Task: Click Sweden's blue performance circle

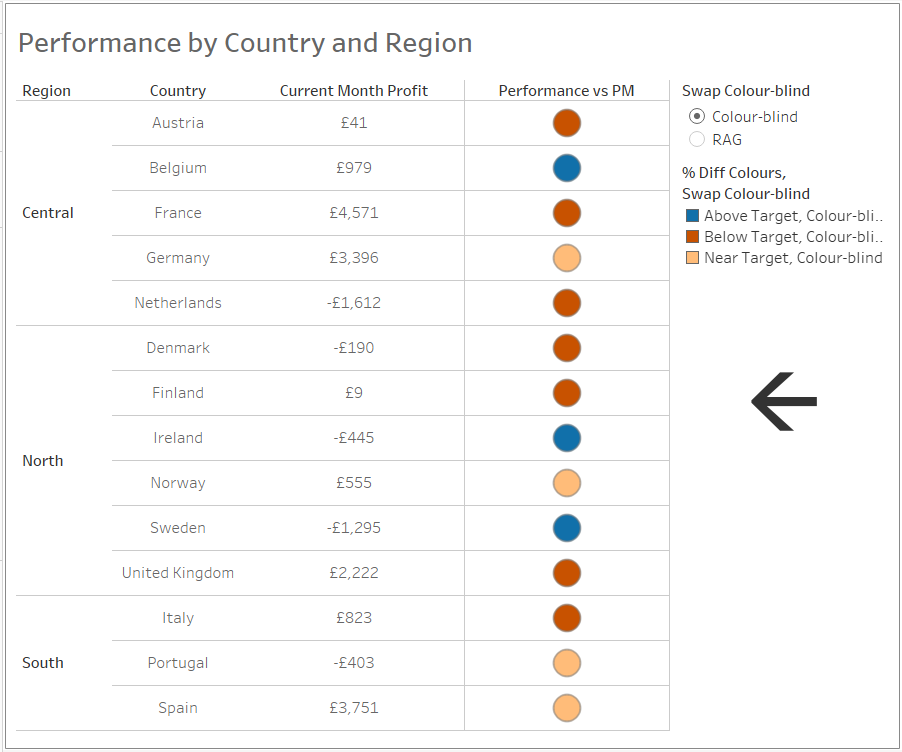Action: click(x=567, y=528)
